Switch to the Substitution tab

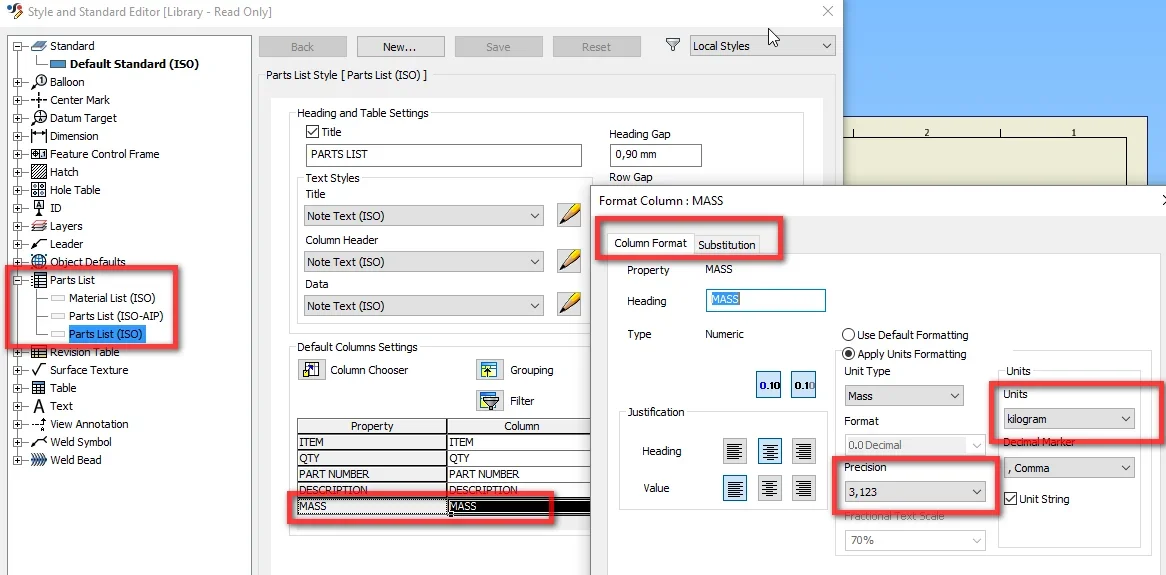727,245
